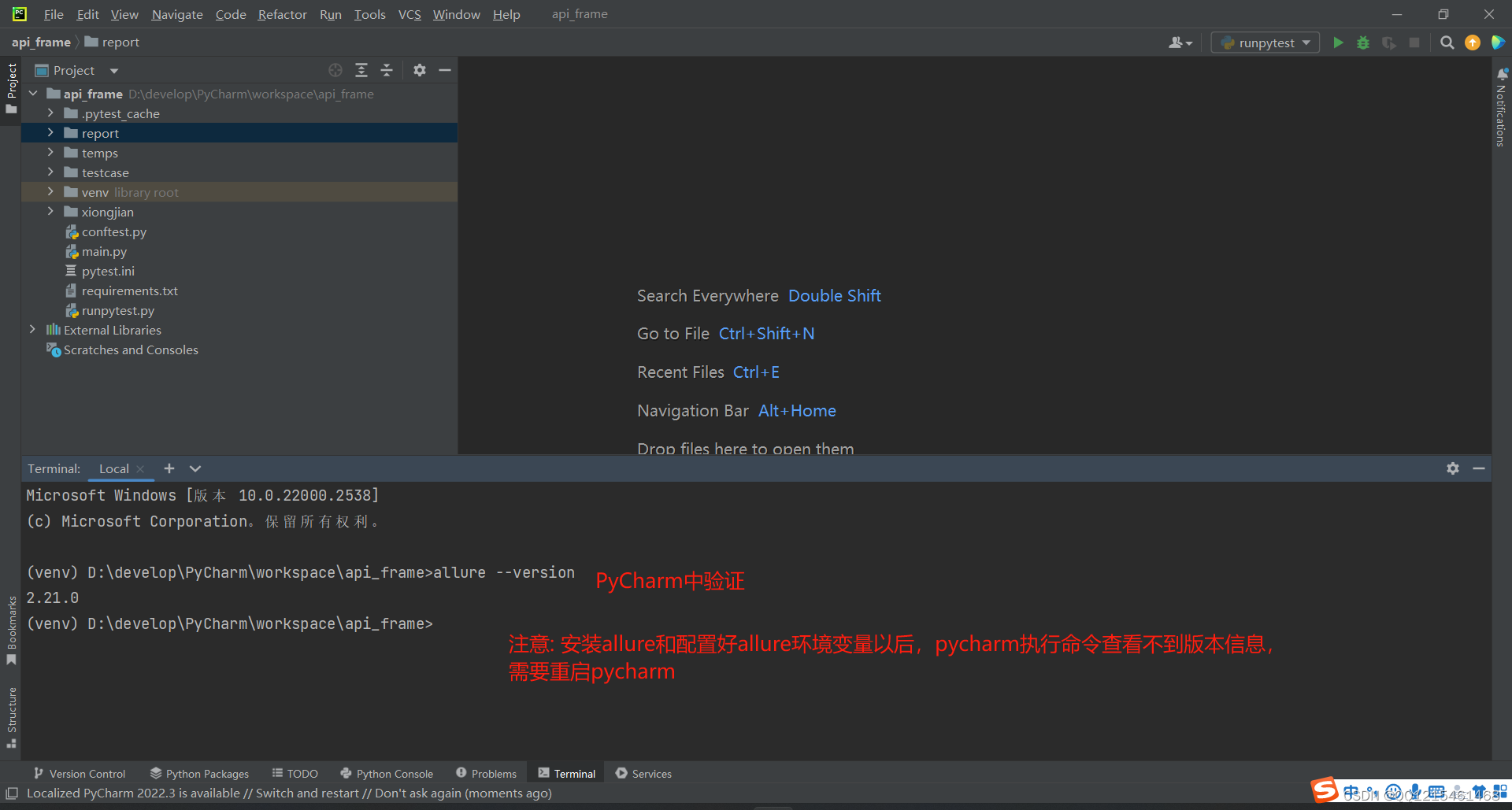Open Version Control tool window

pos(80,774)
